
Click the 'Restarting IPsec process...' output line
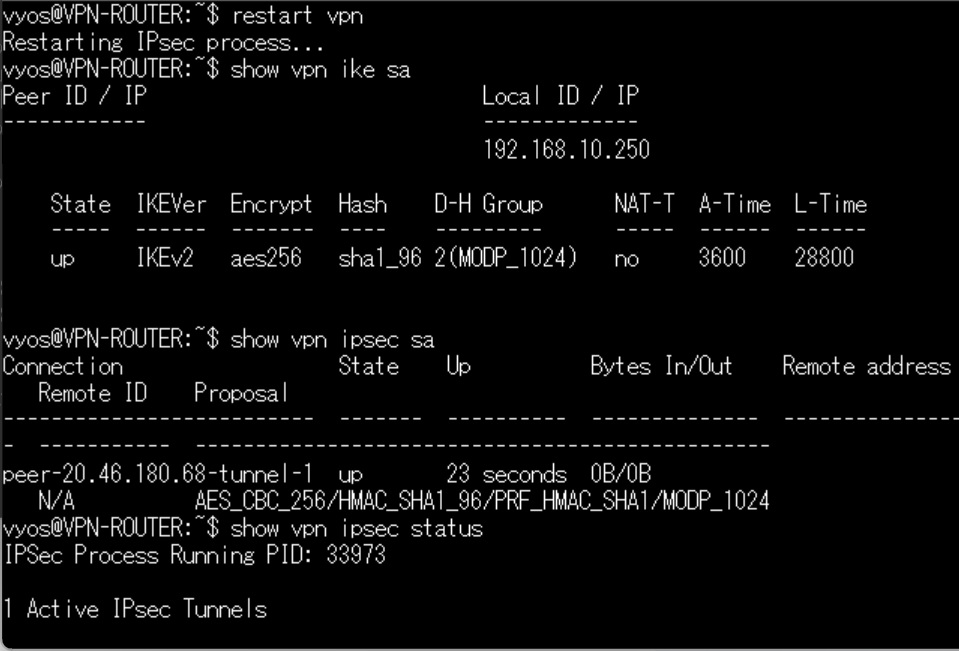[163, 42]
